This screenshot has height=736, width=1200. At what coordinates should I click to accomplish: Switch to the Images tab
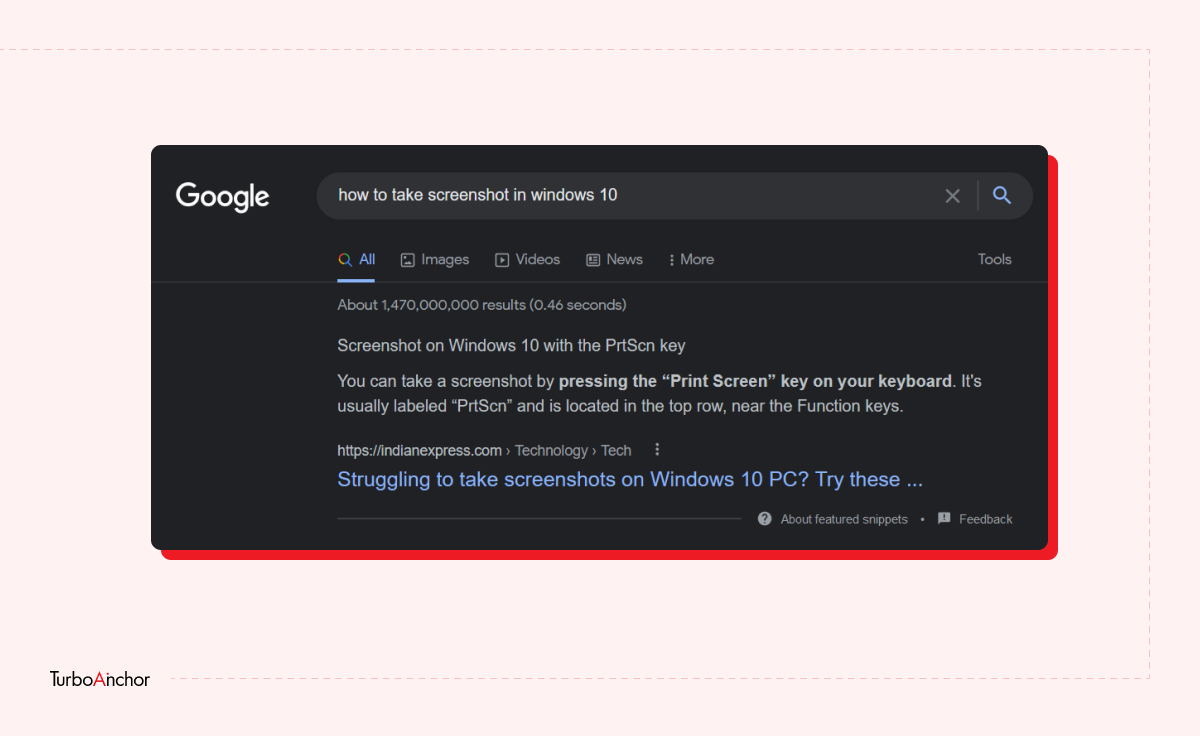435,259
